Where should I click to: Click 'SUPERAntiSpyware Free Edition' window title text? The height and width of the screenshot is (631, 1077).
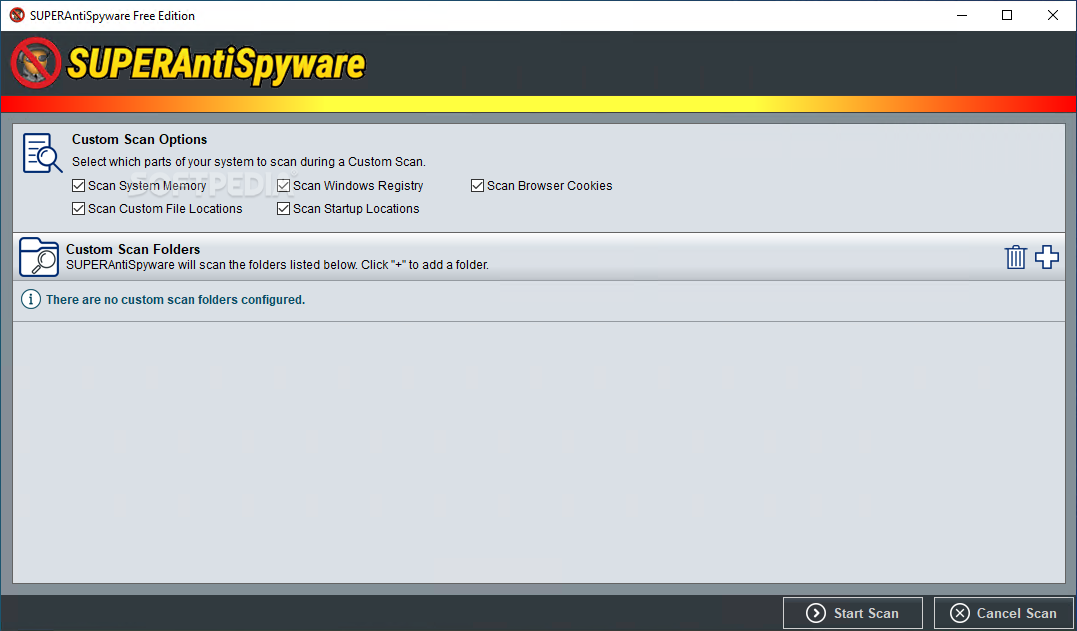coord(113,16)
